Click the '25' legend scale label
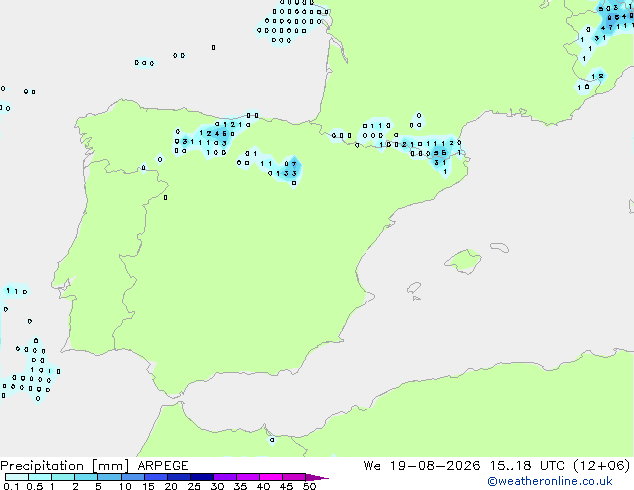634x490 pixels. tap(194, 486)
